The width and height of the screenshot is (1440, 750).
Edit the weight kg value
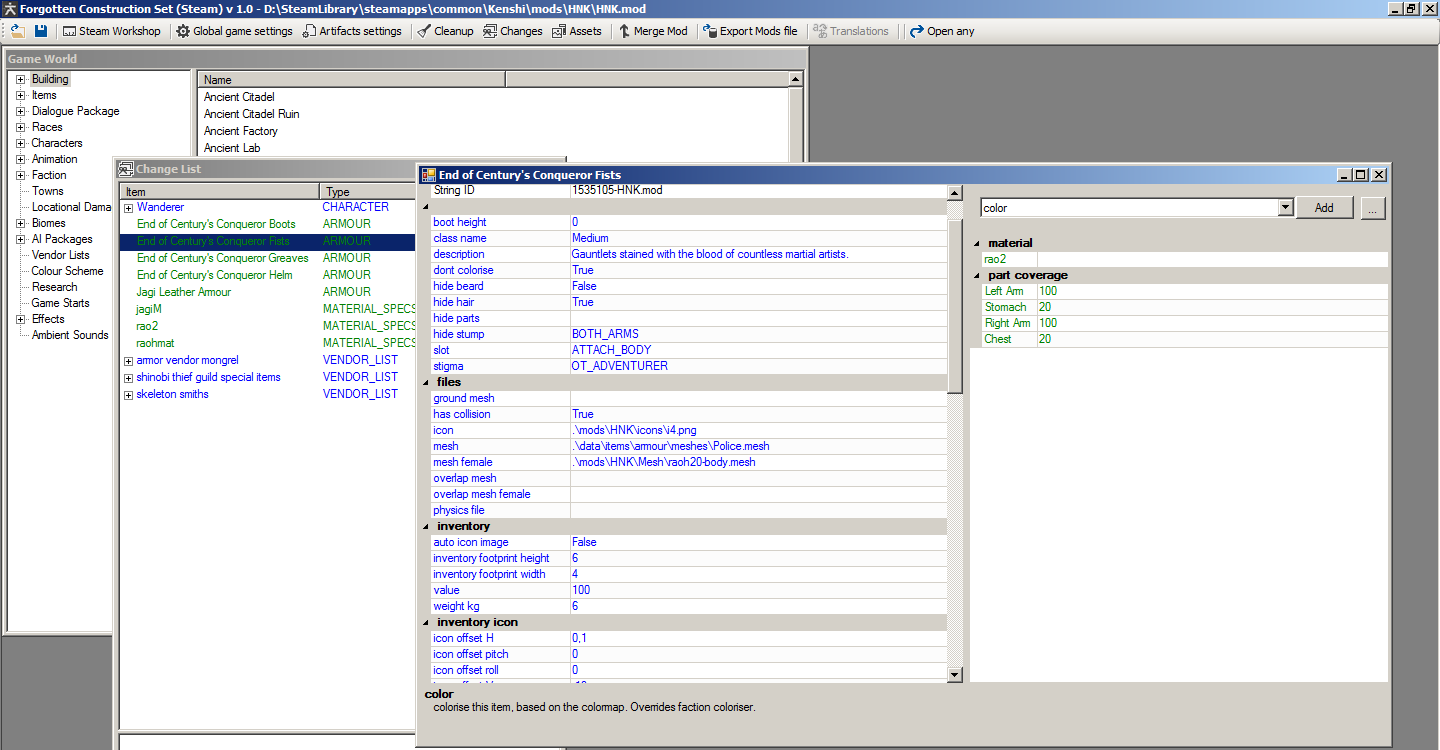[x=758, y=606]
